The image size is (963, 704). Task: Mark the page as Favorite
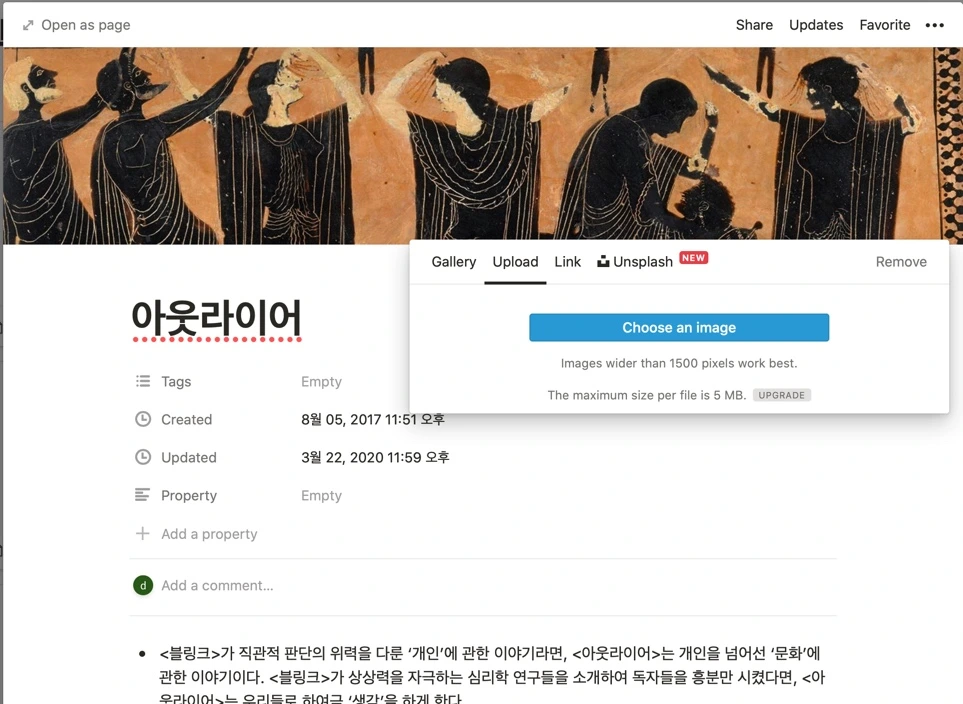[x=884, y=25]
